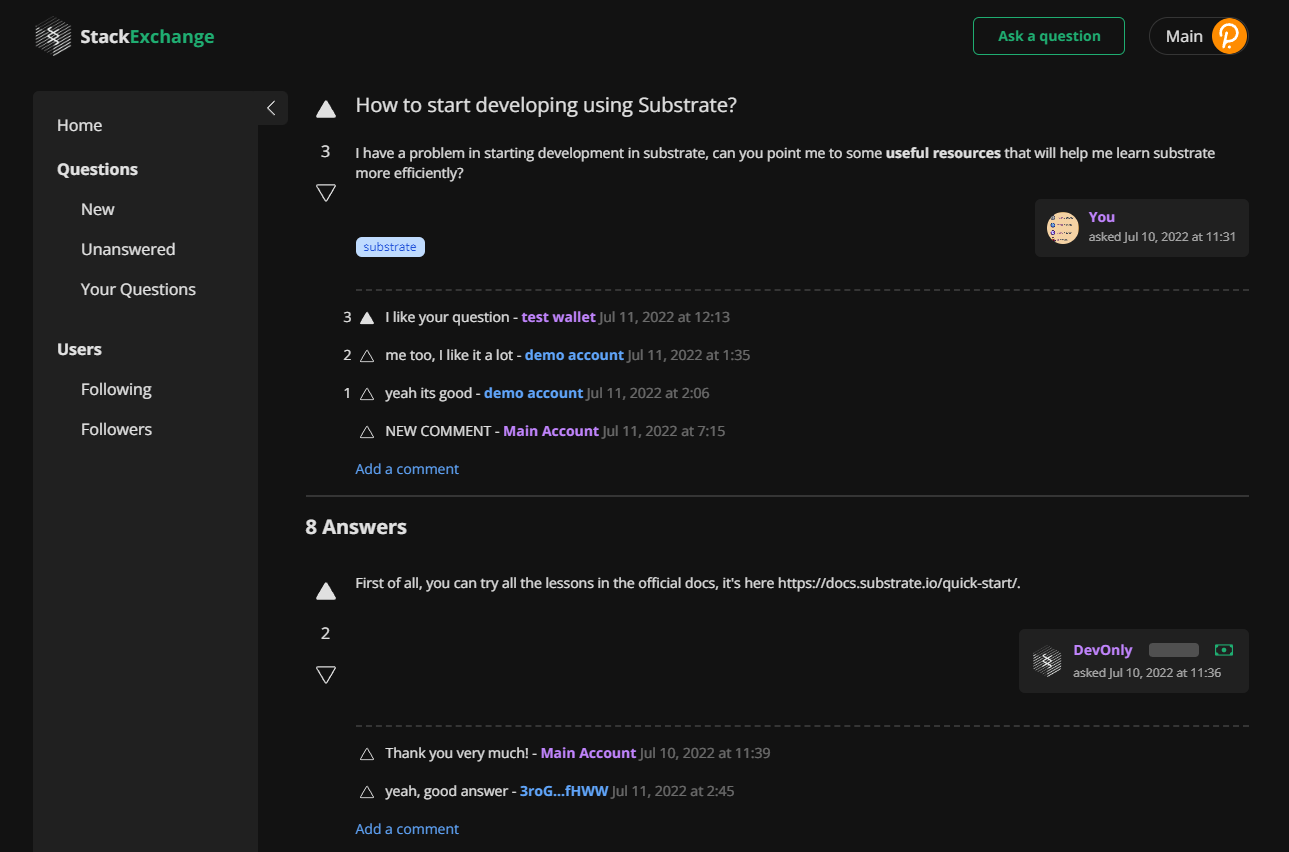Screen dimensions: 1289x852
Task: Downvote the first answer about official docs
Action: (x=326, y=675)
